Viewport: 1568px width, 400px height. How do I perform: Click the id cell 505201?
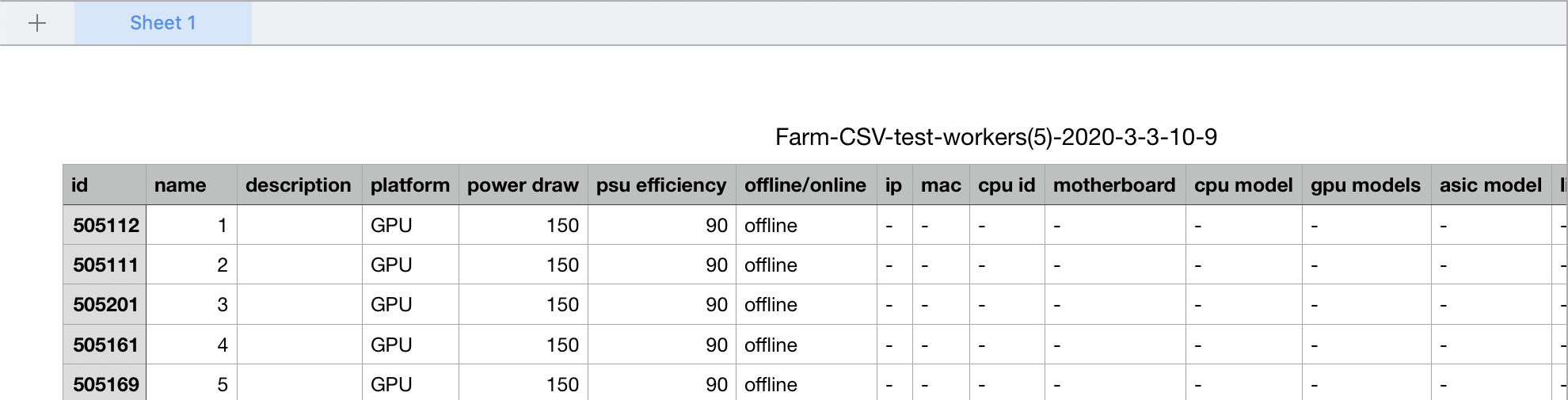pos(105,305)
